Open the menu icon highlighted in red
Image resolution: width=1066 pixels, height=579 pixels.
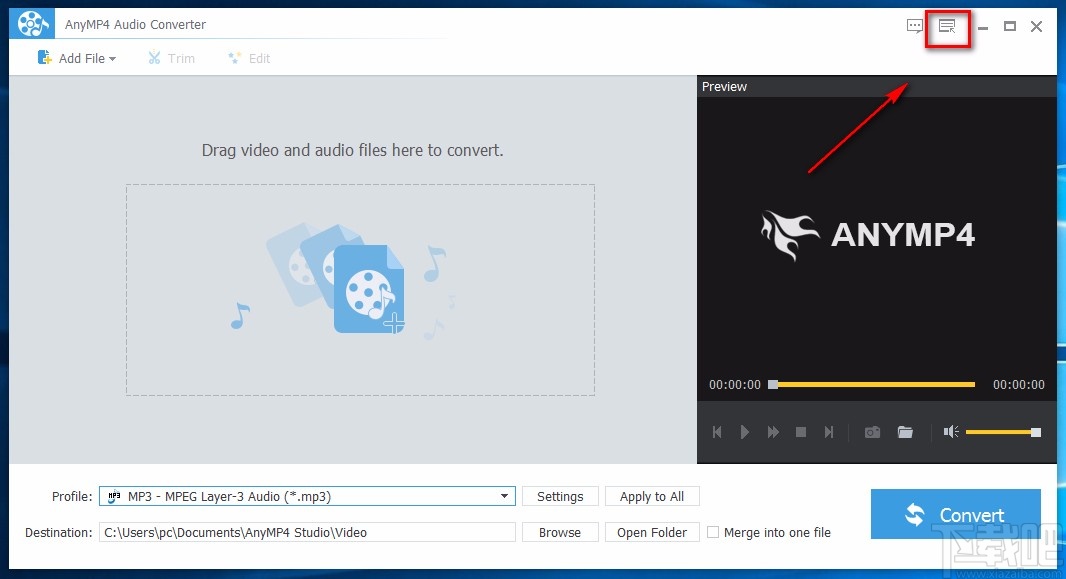click(x=947, y=27)
